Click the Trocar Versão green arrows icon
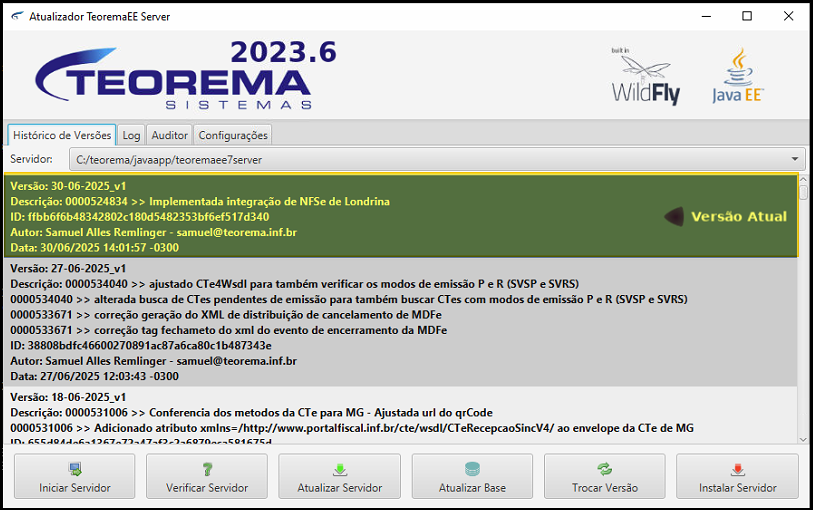Screen dimensions: 813x510 pyautogui.click(x=605, y=470)
